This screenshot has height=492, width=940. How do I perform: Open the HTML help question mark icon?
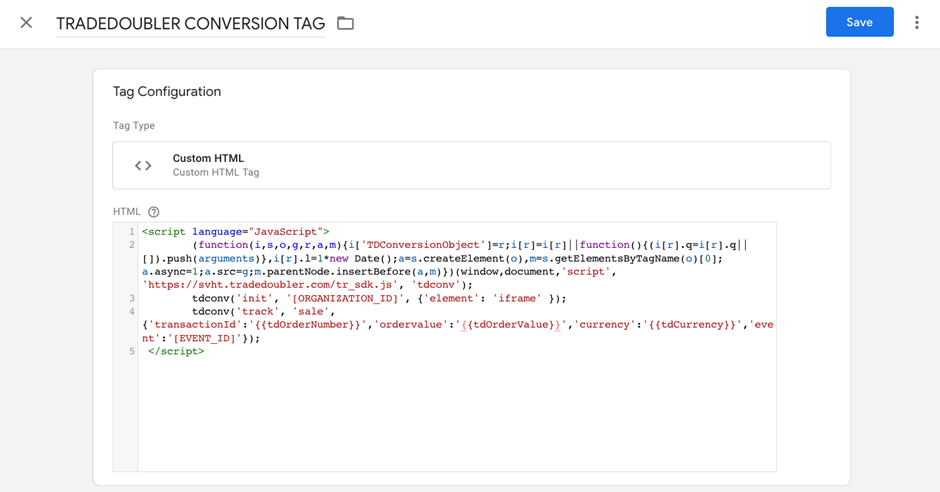pos(153,212)
